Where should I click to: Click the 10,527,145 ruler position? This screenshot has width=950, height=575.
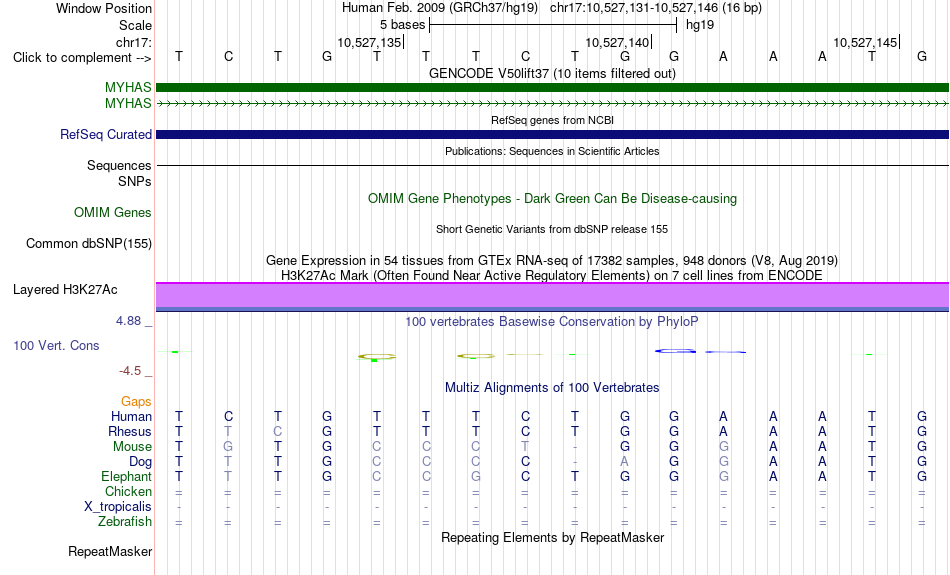(865, 42)
